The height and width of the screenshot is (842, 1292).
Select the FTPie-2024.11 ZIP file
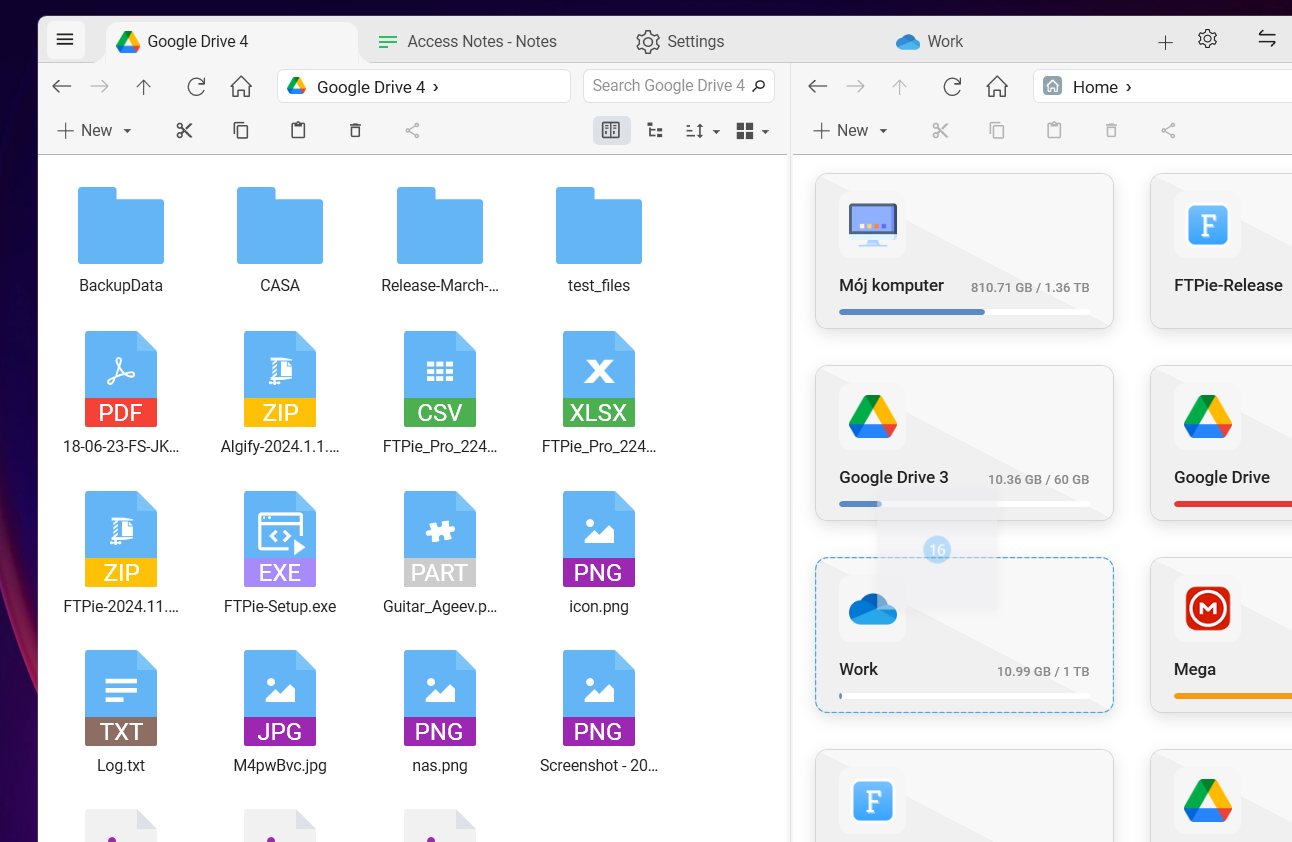point(121,552)
